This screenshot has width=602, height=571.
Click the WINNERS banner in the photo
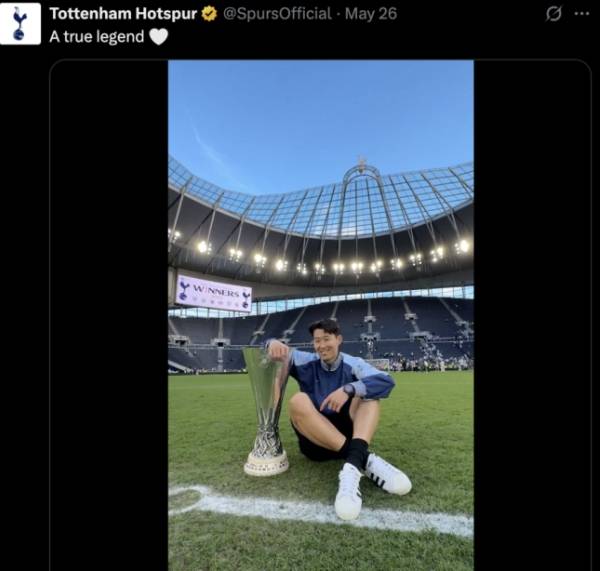214,293
